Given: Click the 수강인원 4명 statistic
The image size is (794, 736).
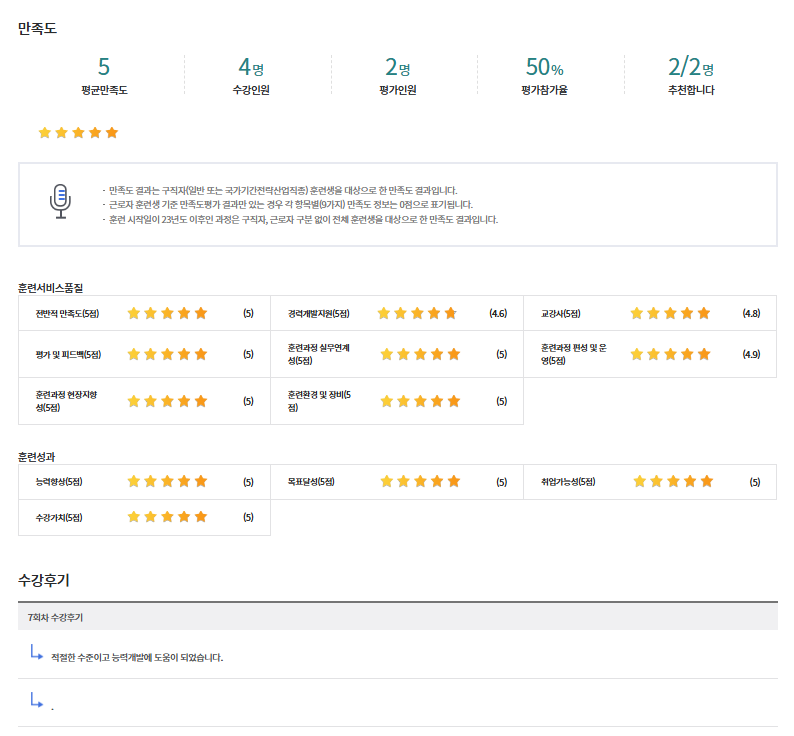Looking at the screenshot, I should (250, 68).
